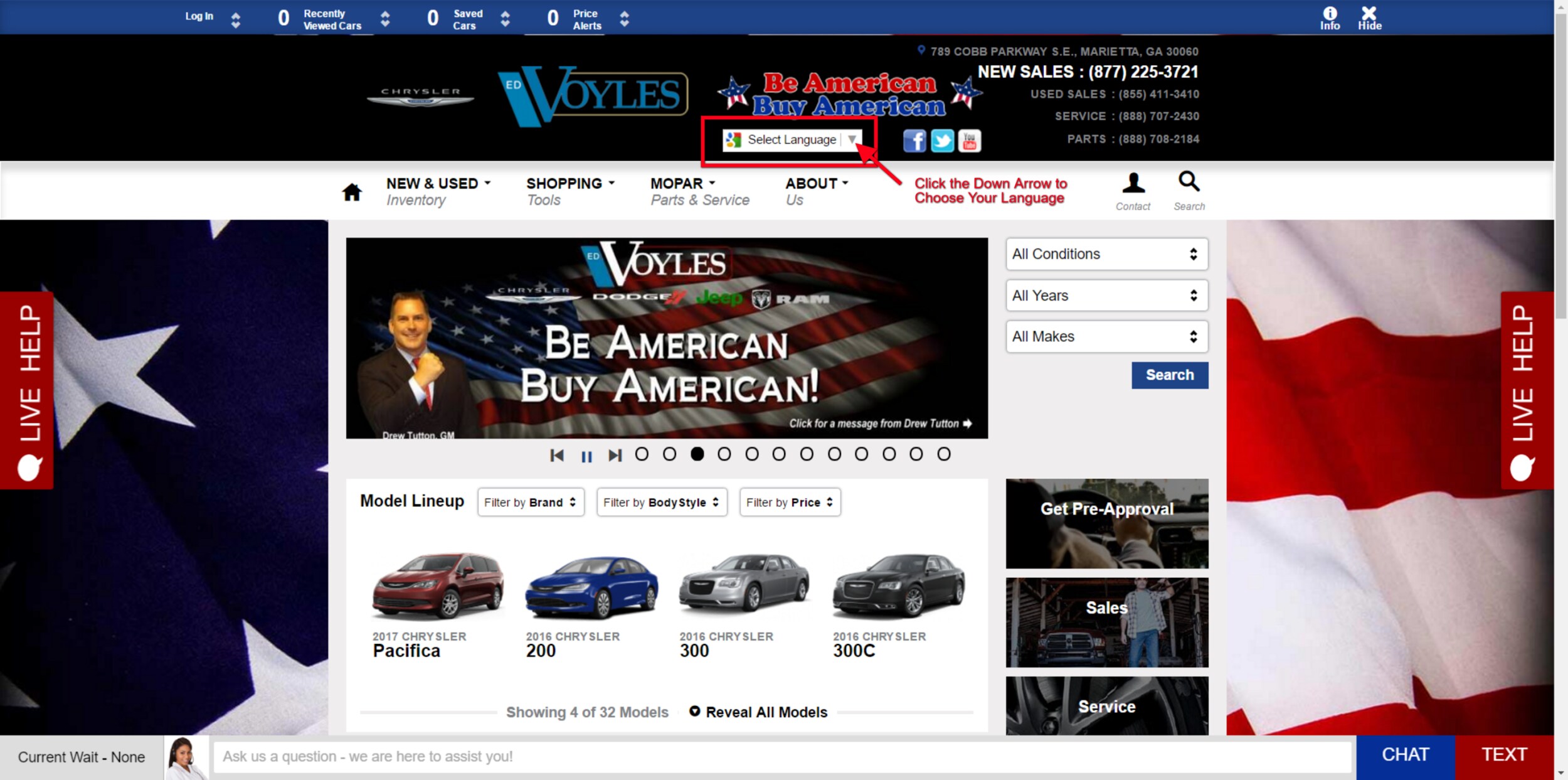Click the CHAT button

[x=1405, y=756]
